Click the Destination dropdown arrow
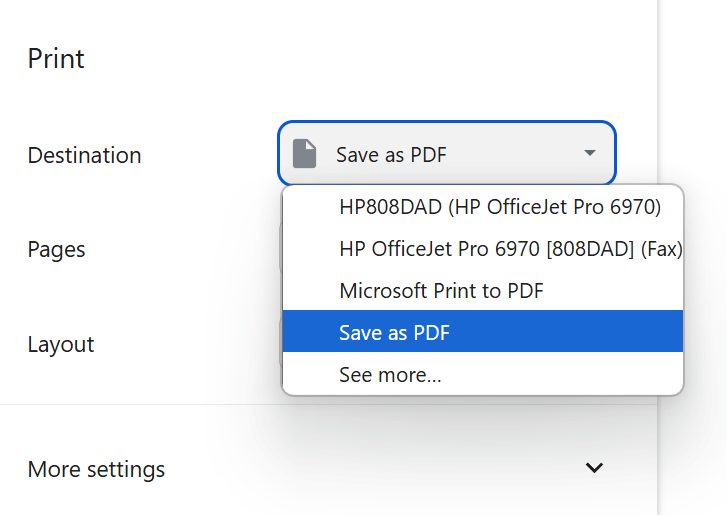The width and height of the screenshot is (727, 515). 590,153
